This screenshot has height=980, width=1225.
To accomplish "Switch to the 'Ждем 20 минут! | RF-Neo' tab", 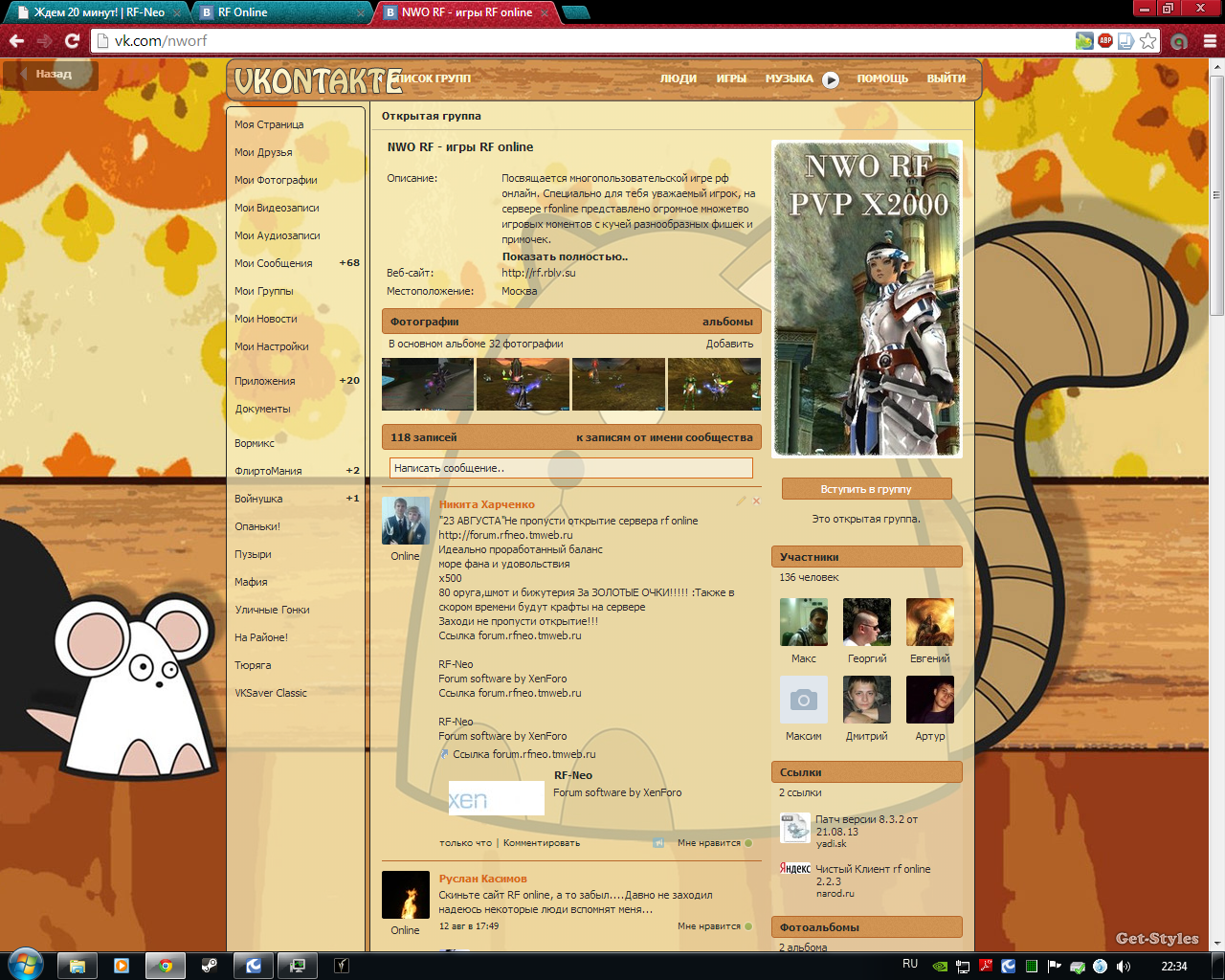I will (100, 12).
